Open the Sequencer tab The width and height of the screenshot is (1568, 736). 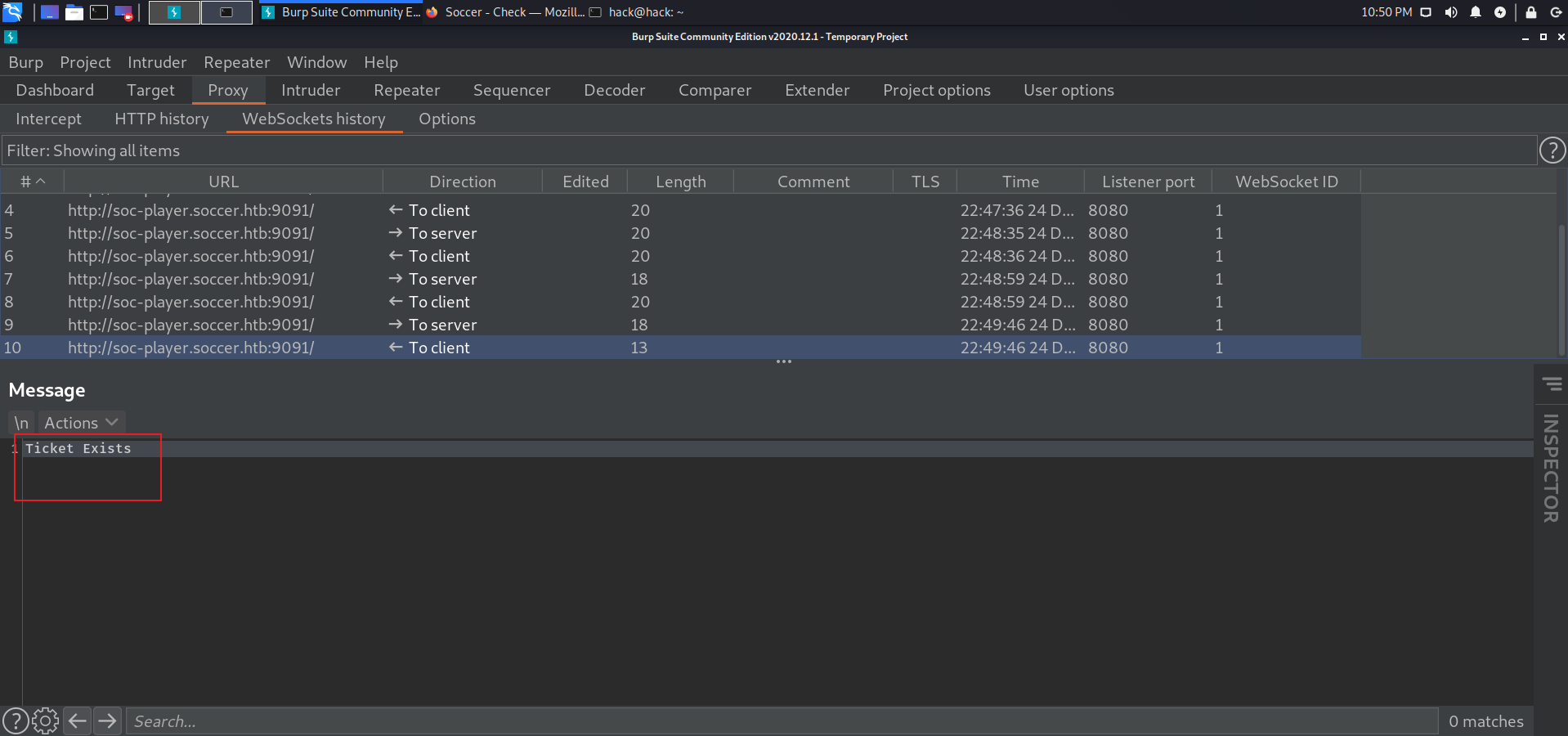(512, 90)
